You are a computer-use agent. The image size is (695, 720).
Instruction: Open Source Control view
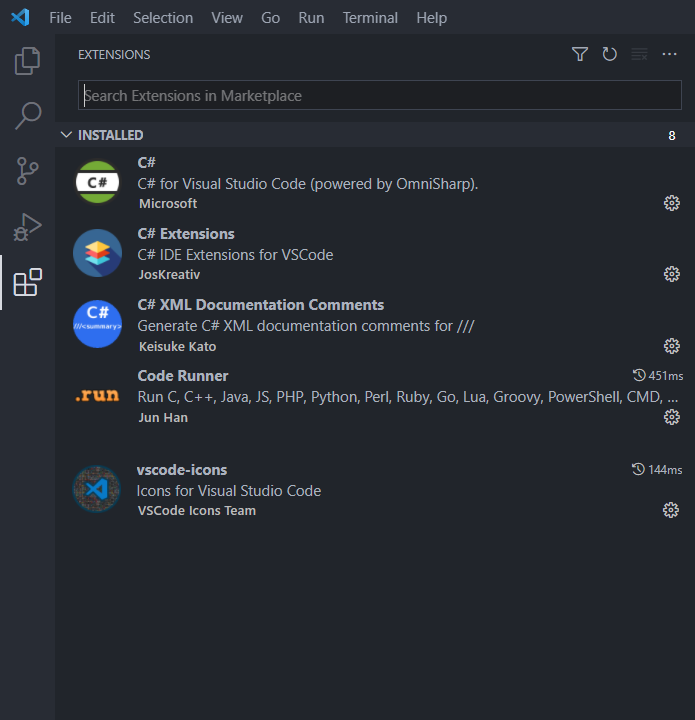tap(28, 171)
